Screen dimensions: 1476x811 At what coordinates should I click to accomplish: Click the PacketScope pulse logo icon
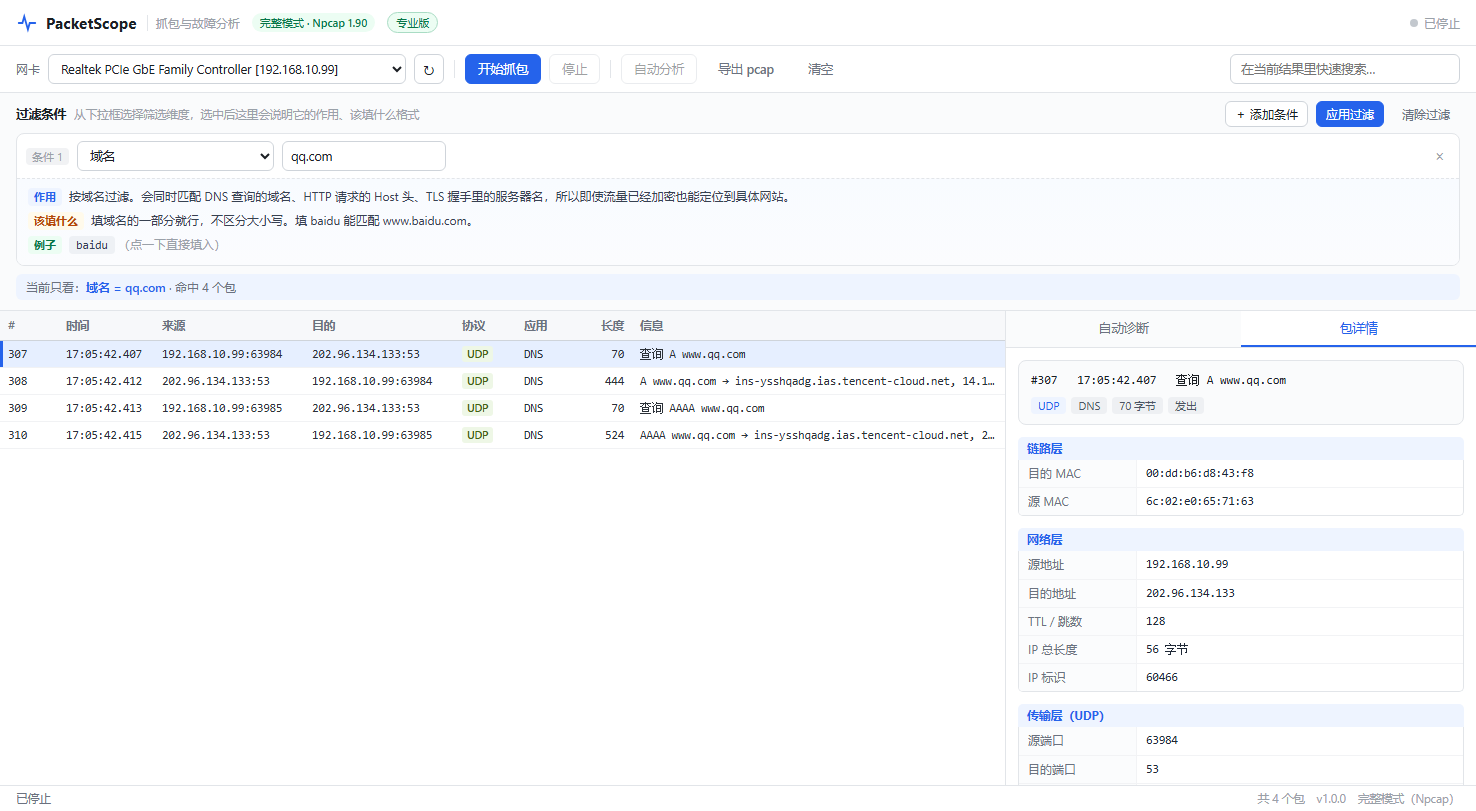(x=27, y=23)
